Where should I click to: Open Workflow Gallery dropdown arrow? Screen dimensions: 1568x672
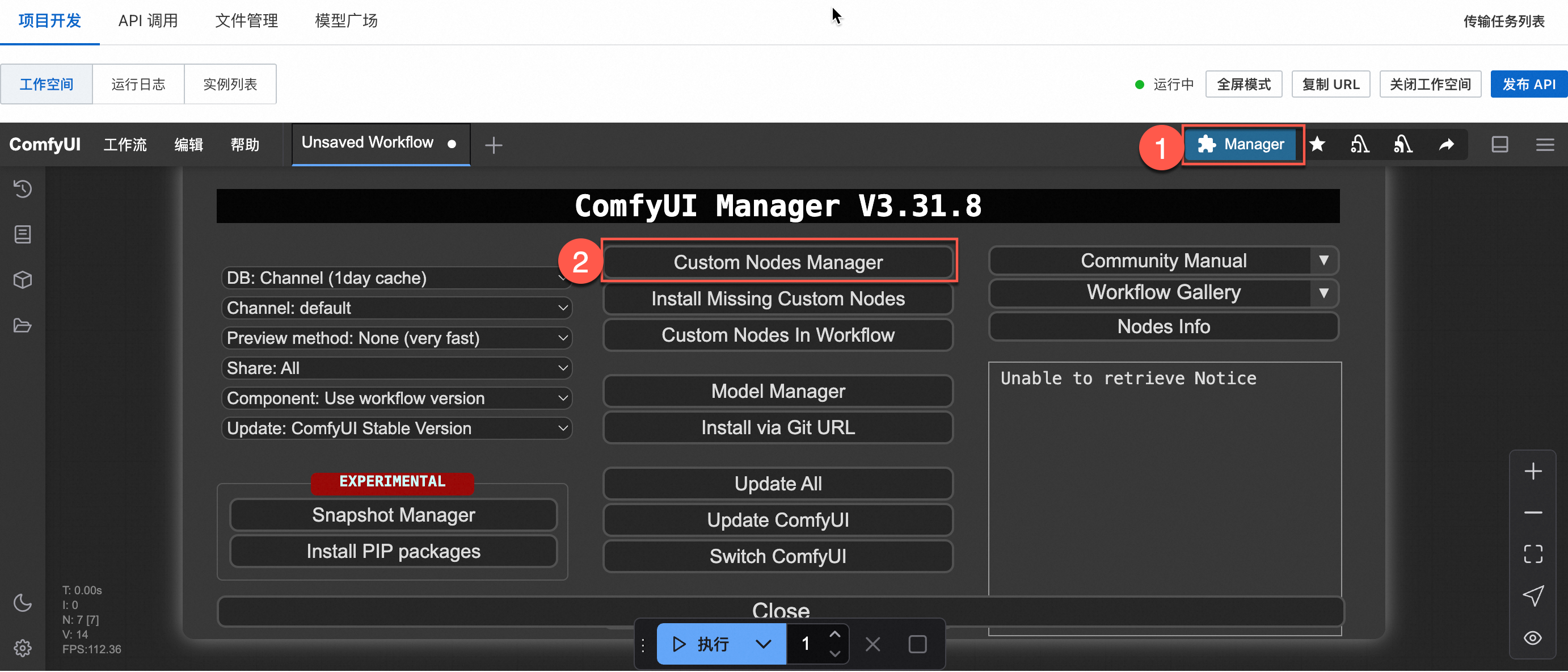point(1323,293)
